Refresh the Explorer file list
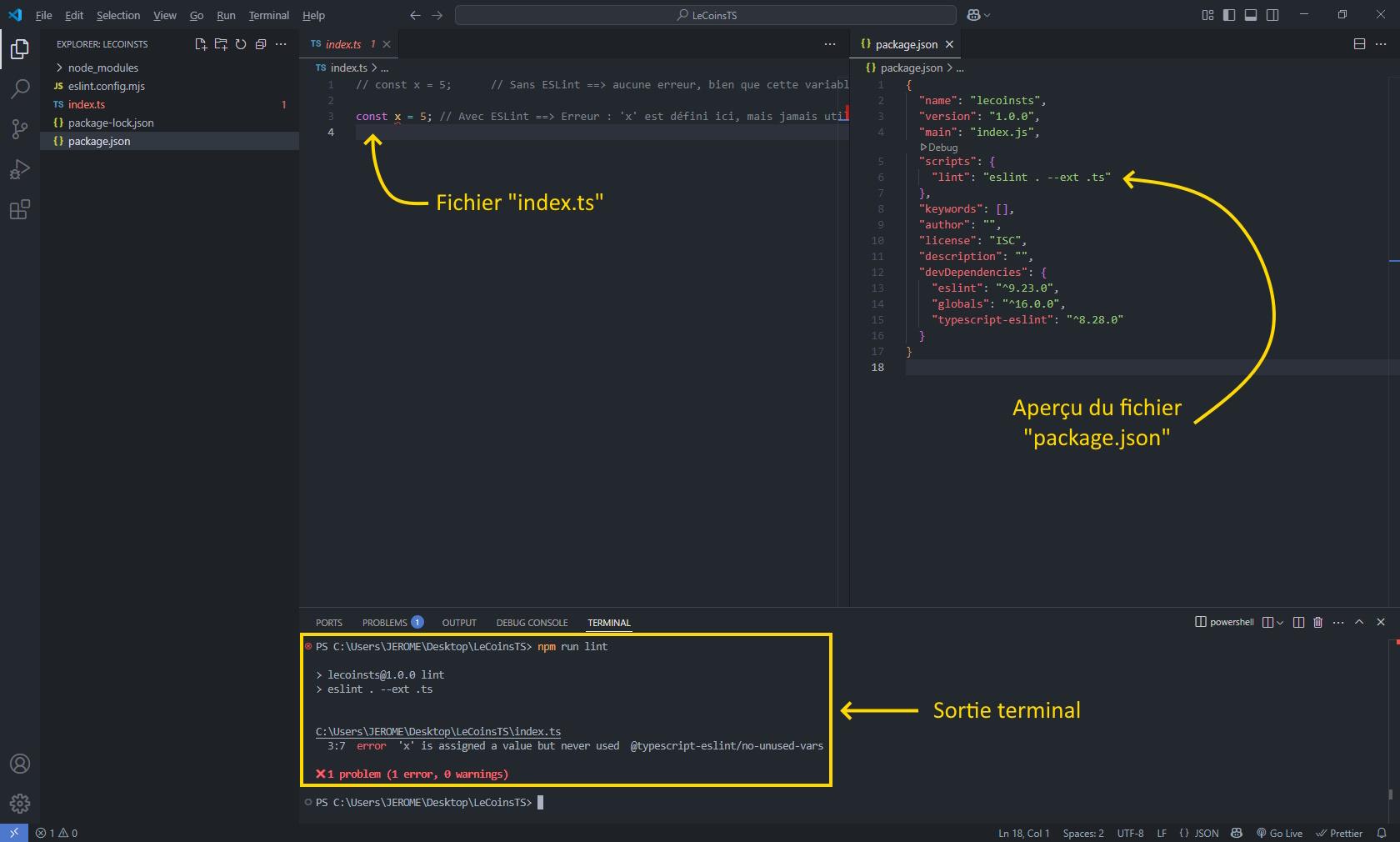 click(241, 44)
